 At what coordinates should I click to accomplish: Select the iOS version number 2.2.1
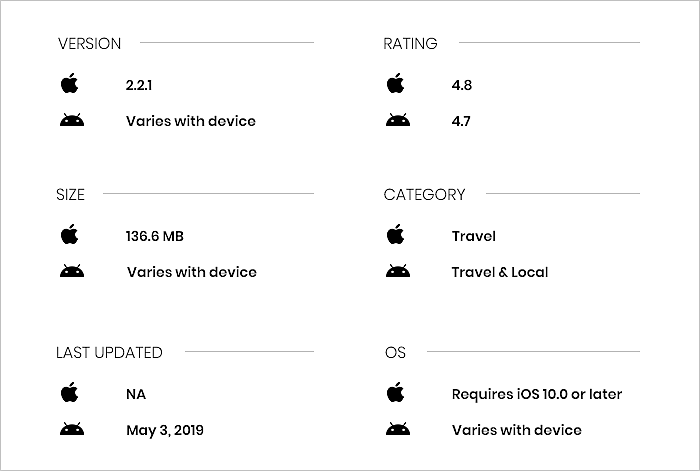[139, 85]
